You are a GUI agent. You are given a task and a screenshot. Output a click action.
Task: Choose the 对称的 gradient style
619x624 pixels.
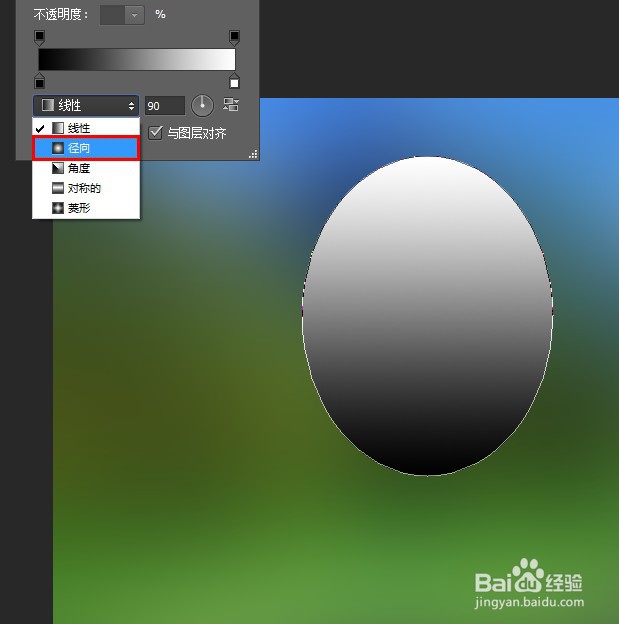86,188
